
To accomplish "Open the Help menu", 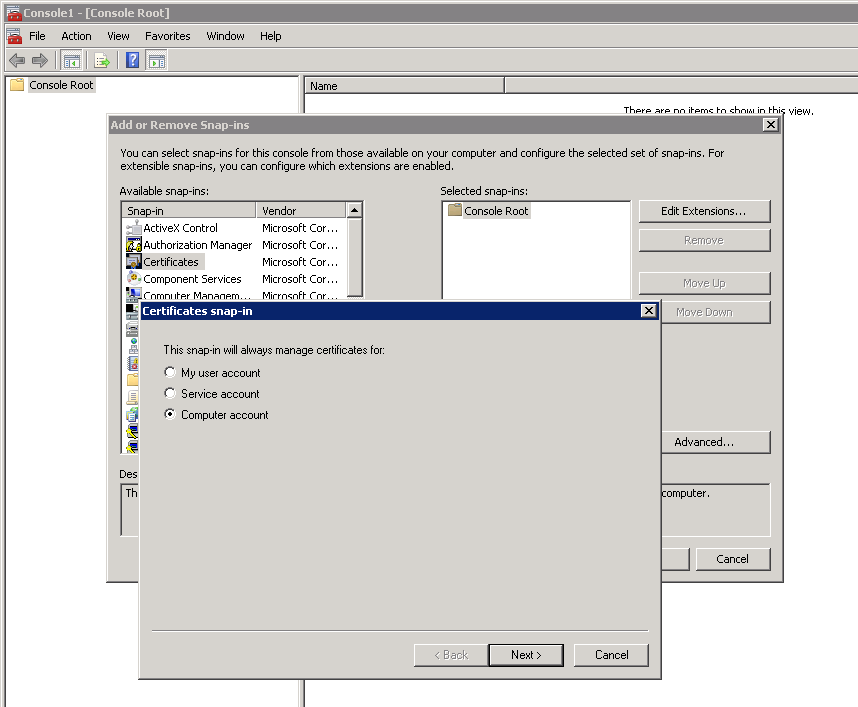I will click(x=270, y=36).
